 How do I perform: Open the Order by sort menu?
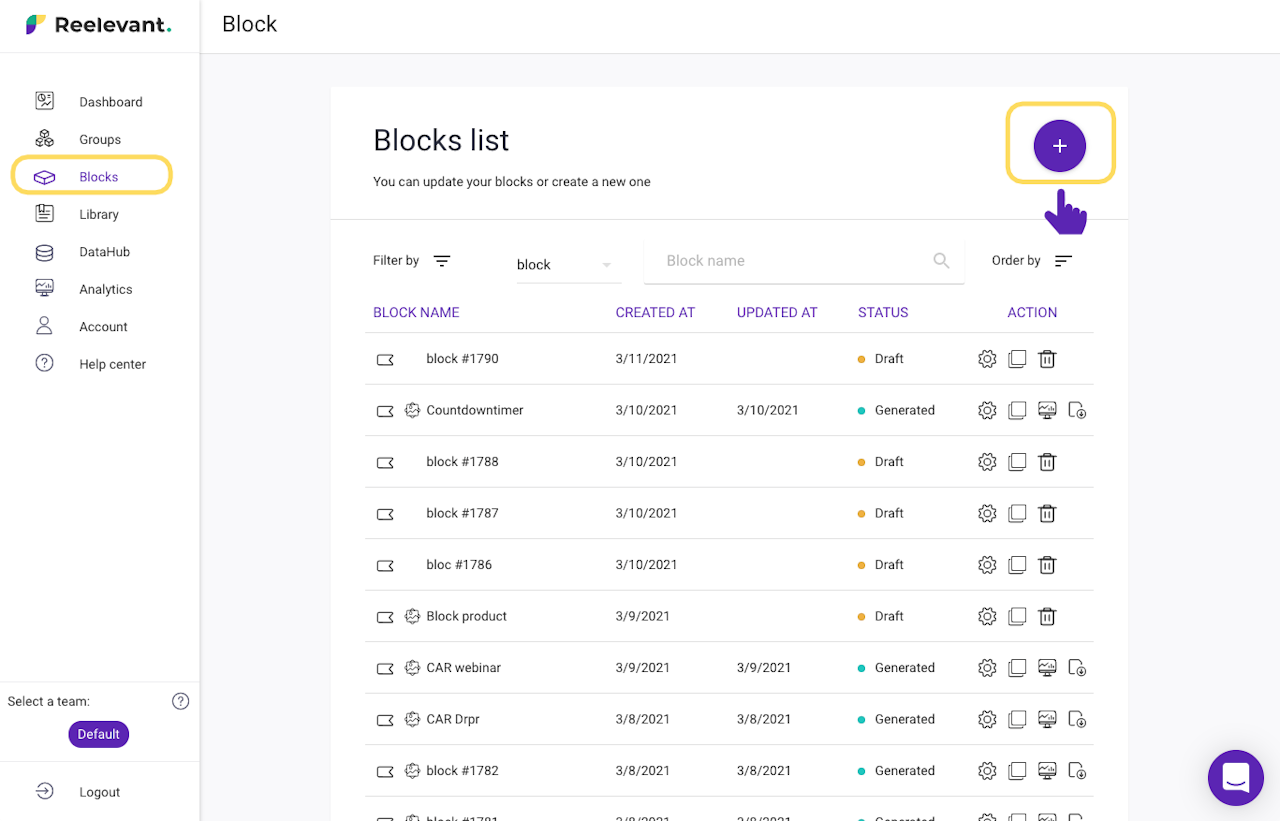[1063, 261]
